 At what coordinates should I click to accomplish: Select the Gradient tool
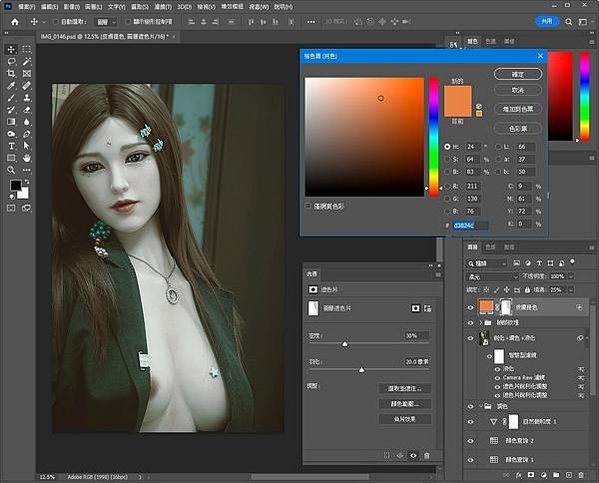(x=11, y=122)
